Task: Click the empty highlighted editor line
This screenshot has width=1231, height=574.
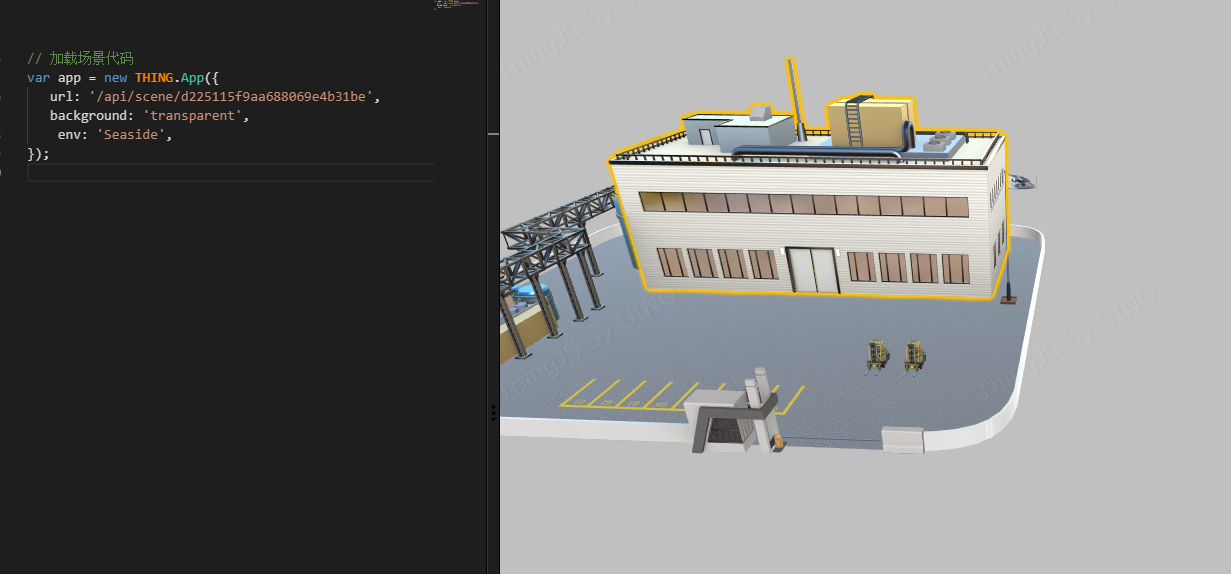Action: (231, 173)
